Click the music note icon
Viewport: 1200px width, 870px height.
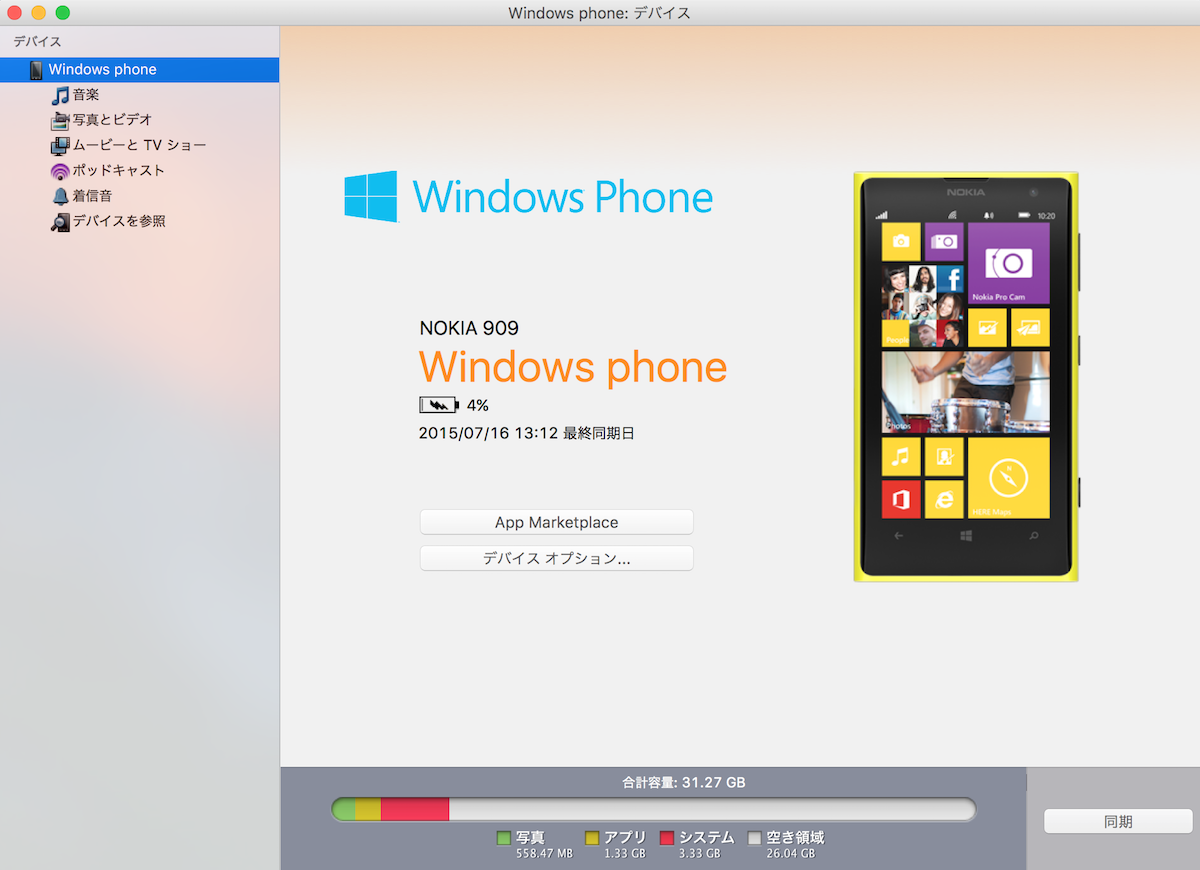point(60,95)
